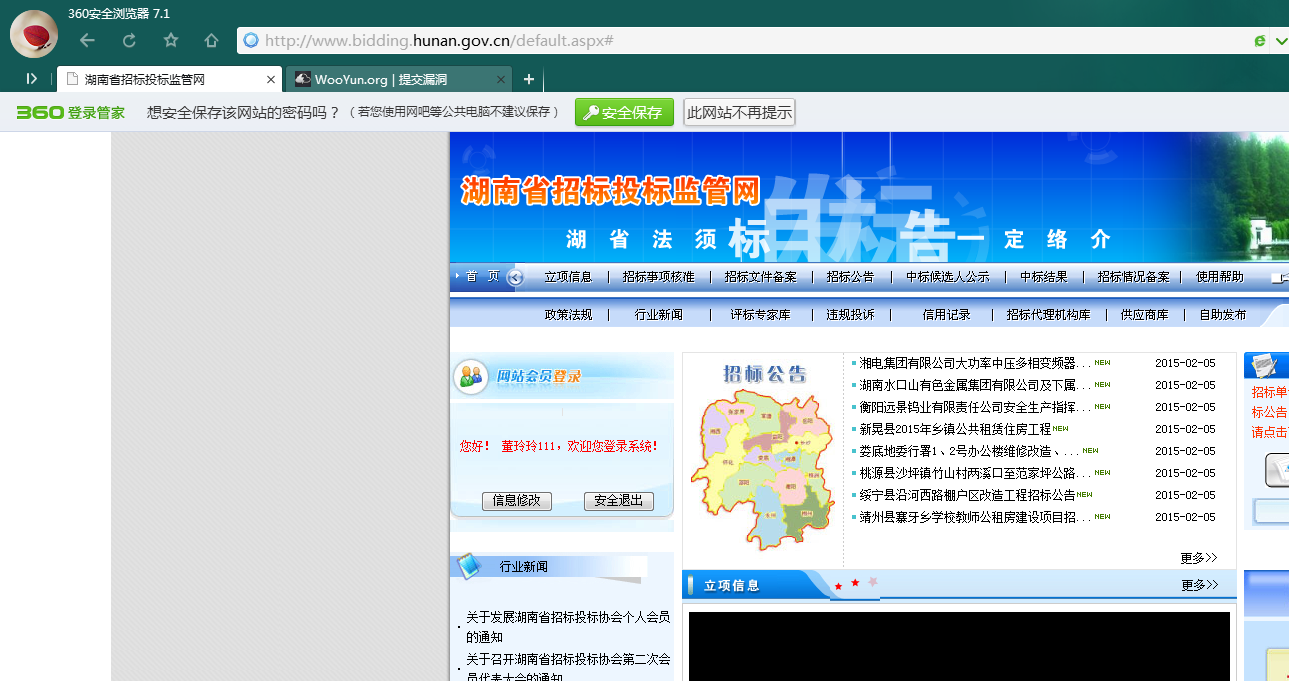Click the 安全退出 button

click(x=618, y=501)
